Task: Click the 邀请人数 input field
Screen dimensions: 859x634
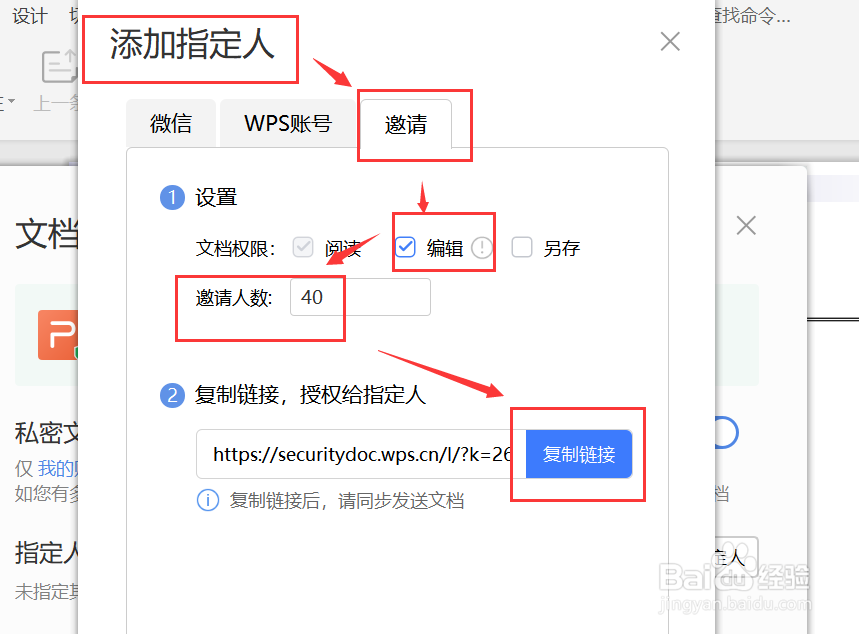Action: coord(360,297)
